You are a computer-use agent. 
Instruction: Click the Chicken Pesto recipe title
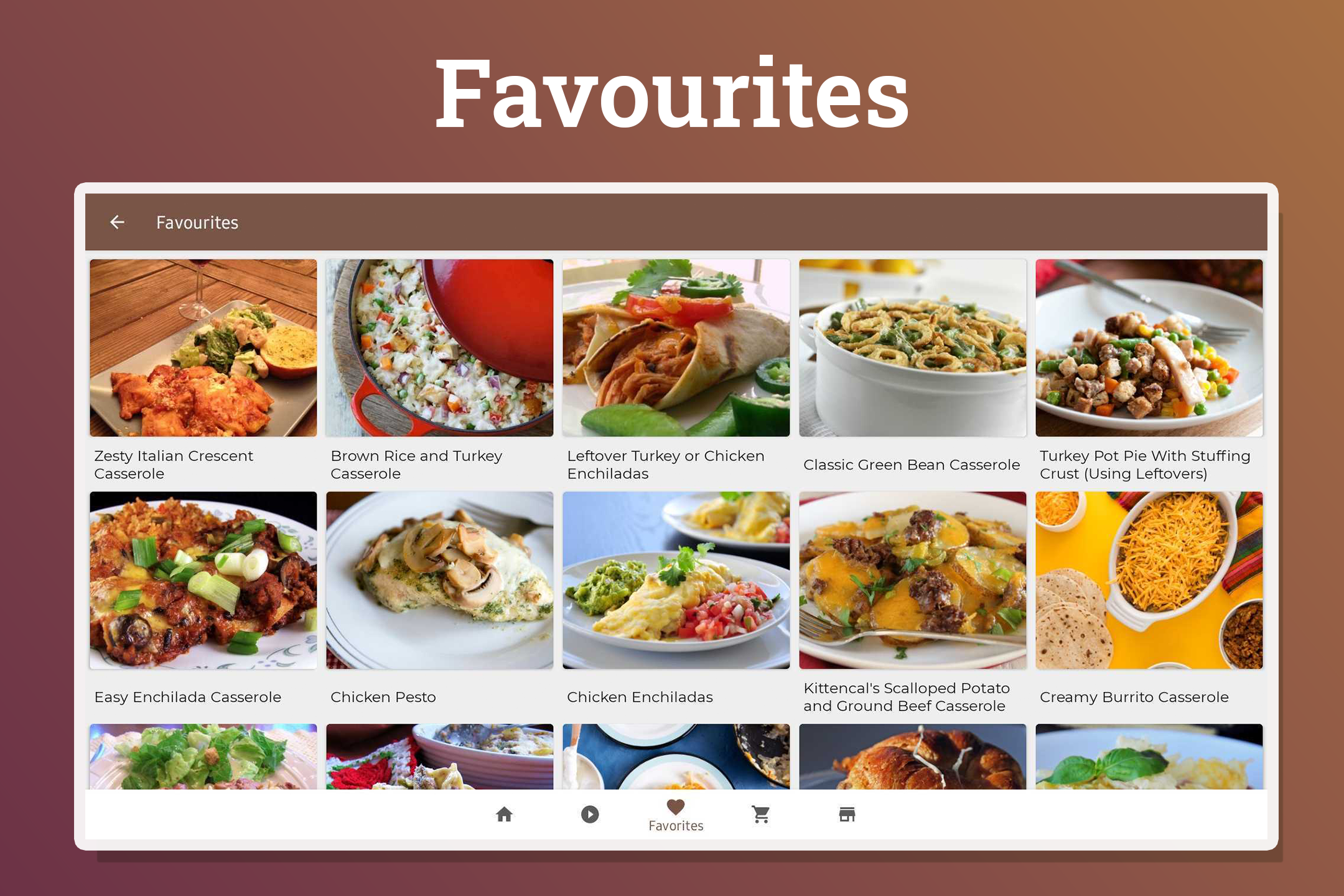point(383,697)
